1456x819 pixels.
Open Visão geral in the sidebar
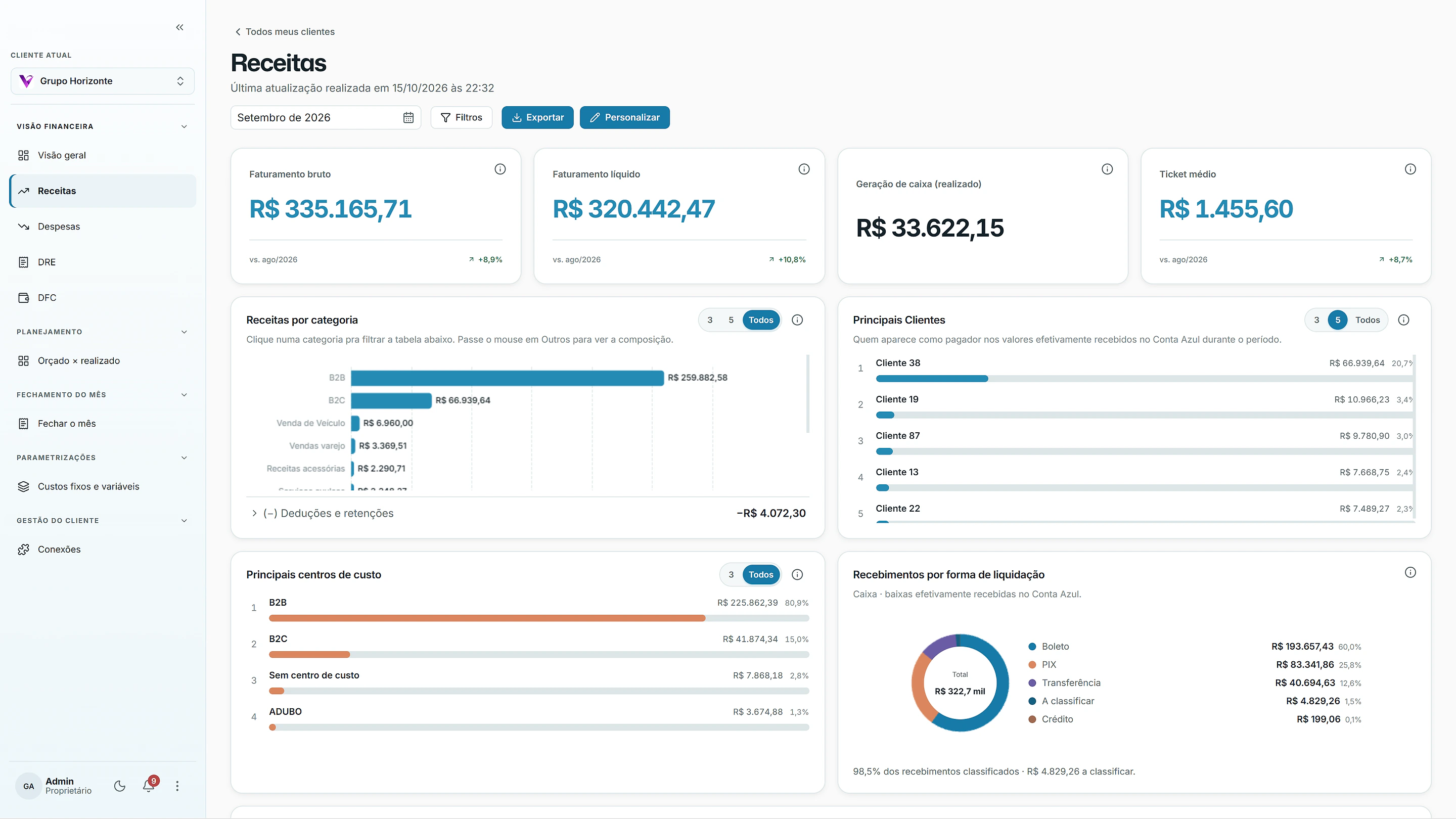pyautogui.click(x=103, y=155)
